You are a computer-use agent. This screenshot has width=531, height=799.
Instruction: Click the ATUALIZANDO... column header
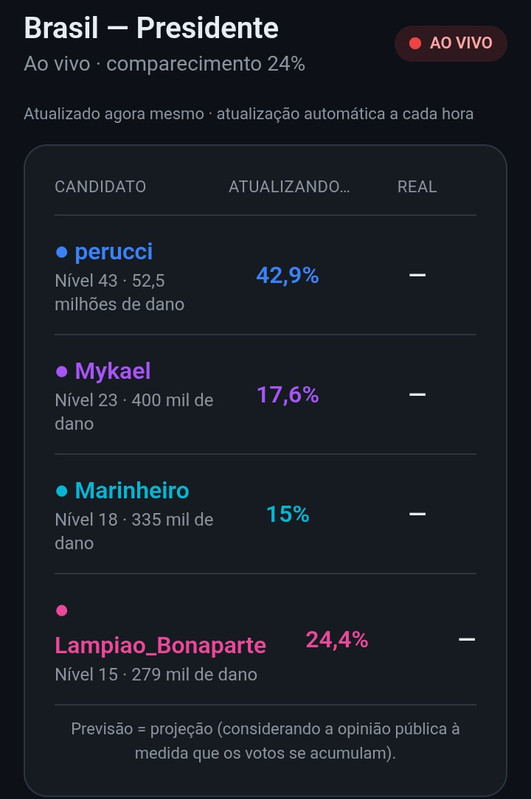[289, 187]
